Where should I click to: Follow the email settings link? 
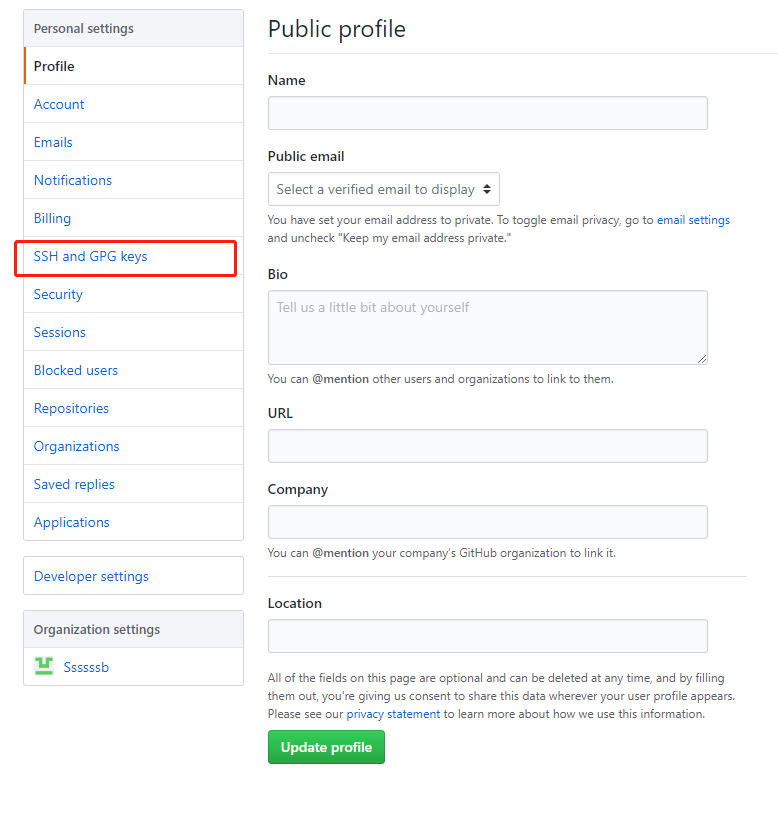click(x=693, y=220)
